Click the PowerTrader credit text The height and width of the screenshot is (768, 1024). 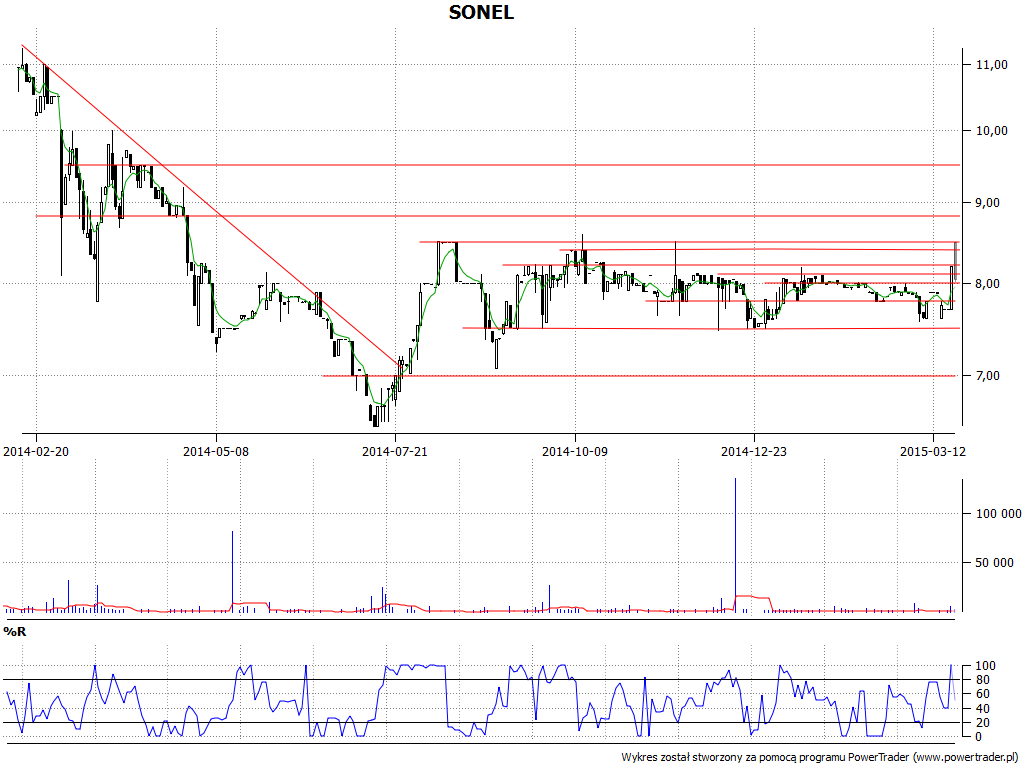820,758
